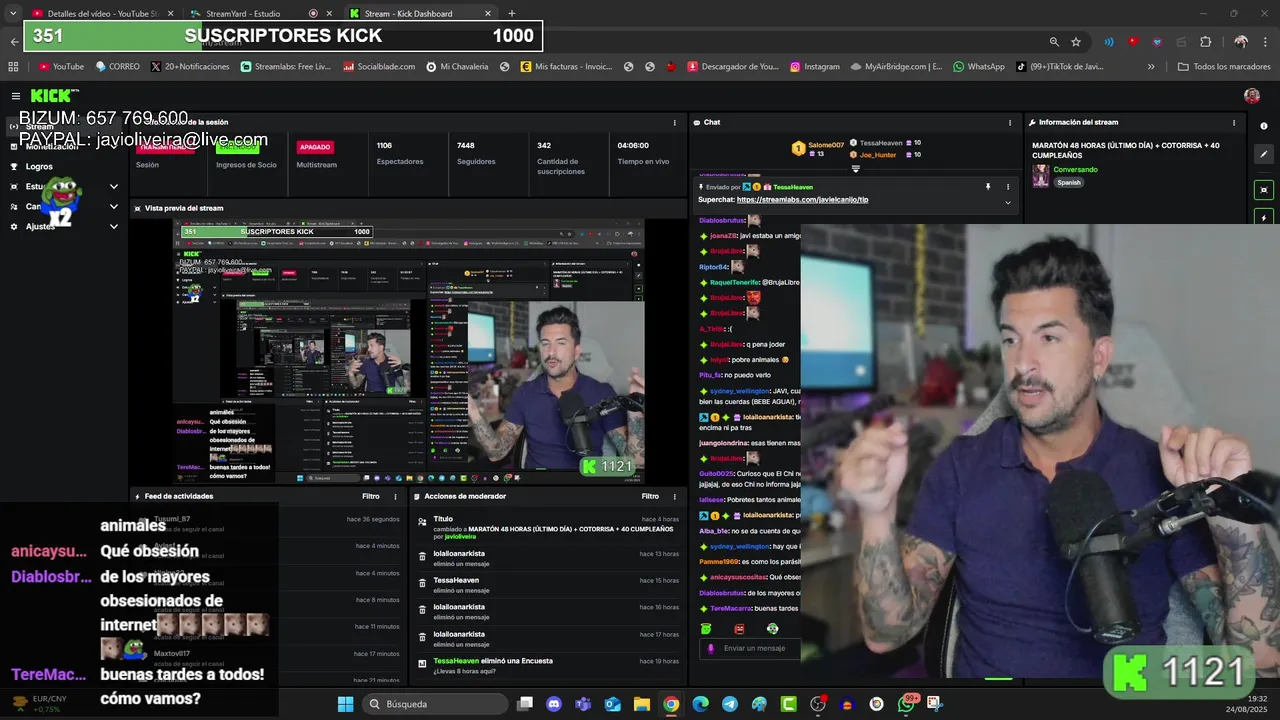The image size is (1280, 720).
Task: Click the Spanish language tag
Action: (1069, 182)
